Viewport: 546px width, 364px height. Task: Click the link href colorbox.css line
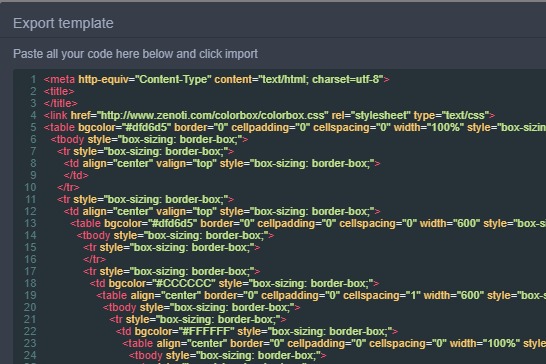pyautogui.click(x=269, y=115)
